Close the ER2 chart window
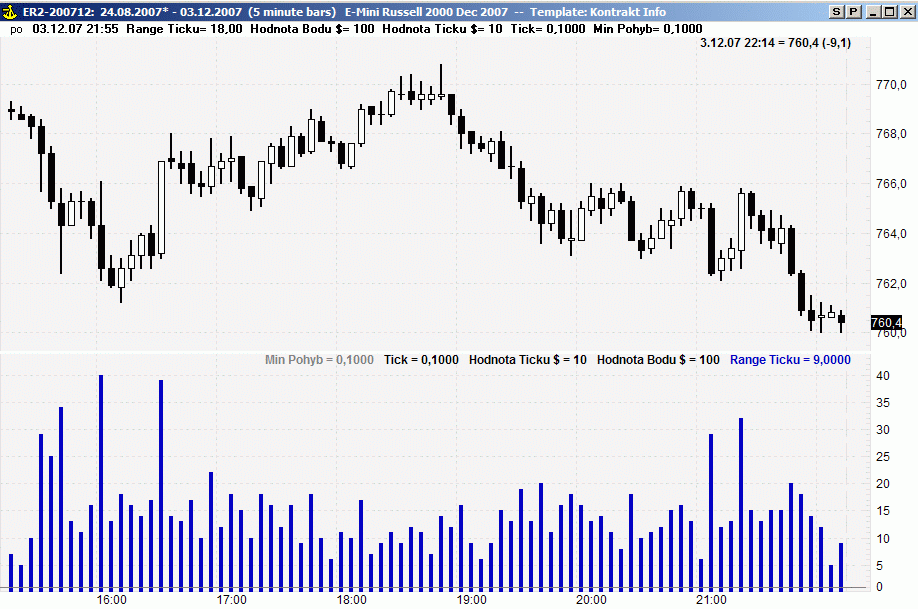 906,12
